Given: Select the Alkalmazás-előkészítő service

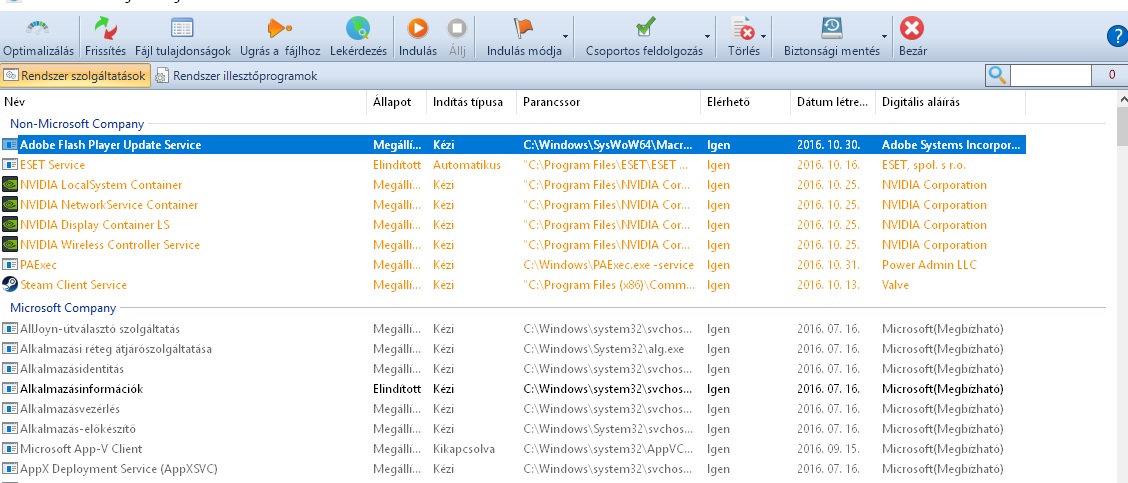Looking at the screenshot, I should pos(78,429).
